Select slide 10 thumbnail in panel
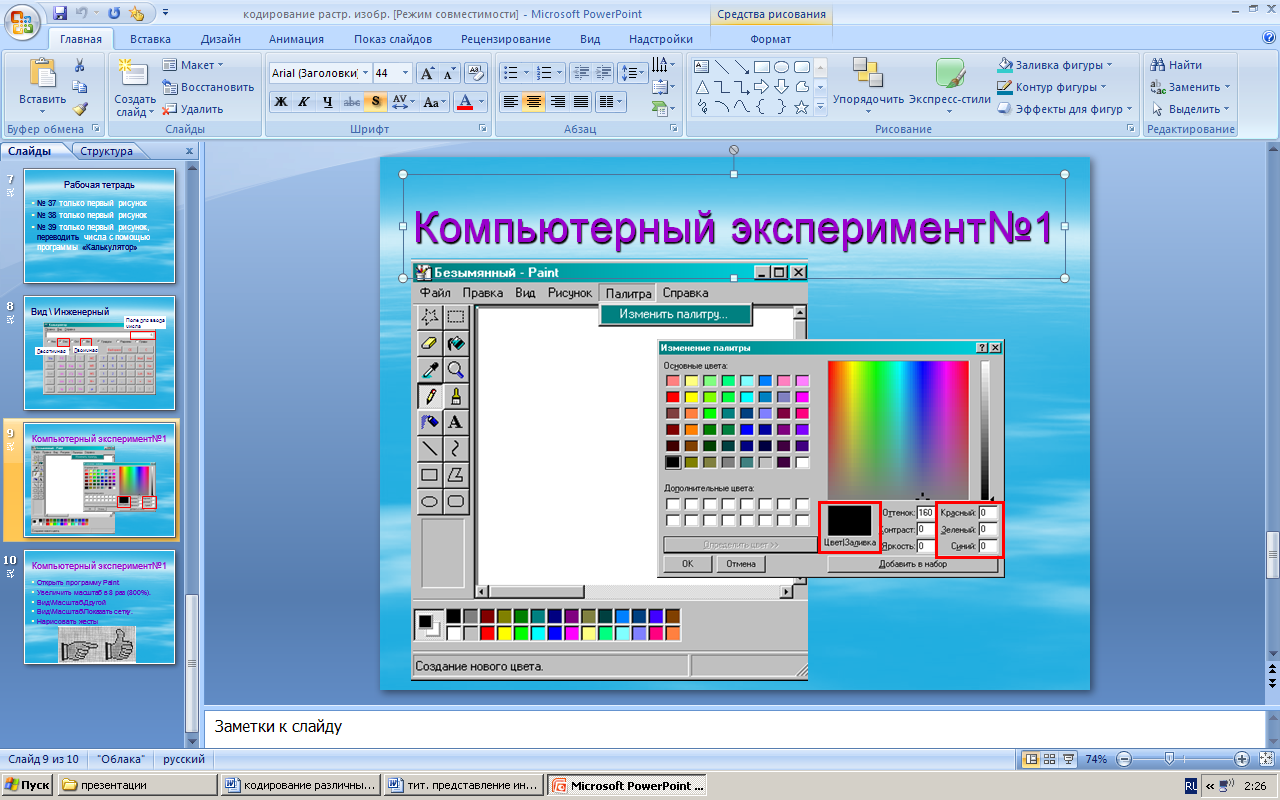 pyautogui.click(x=99, y=607)
